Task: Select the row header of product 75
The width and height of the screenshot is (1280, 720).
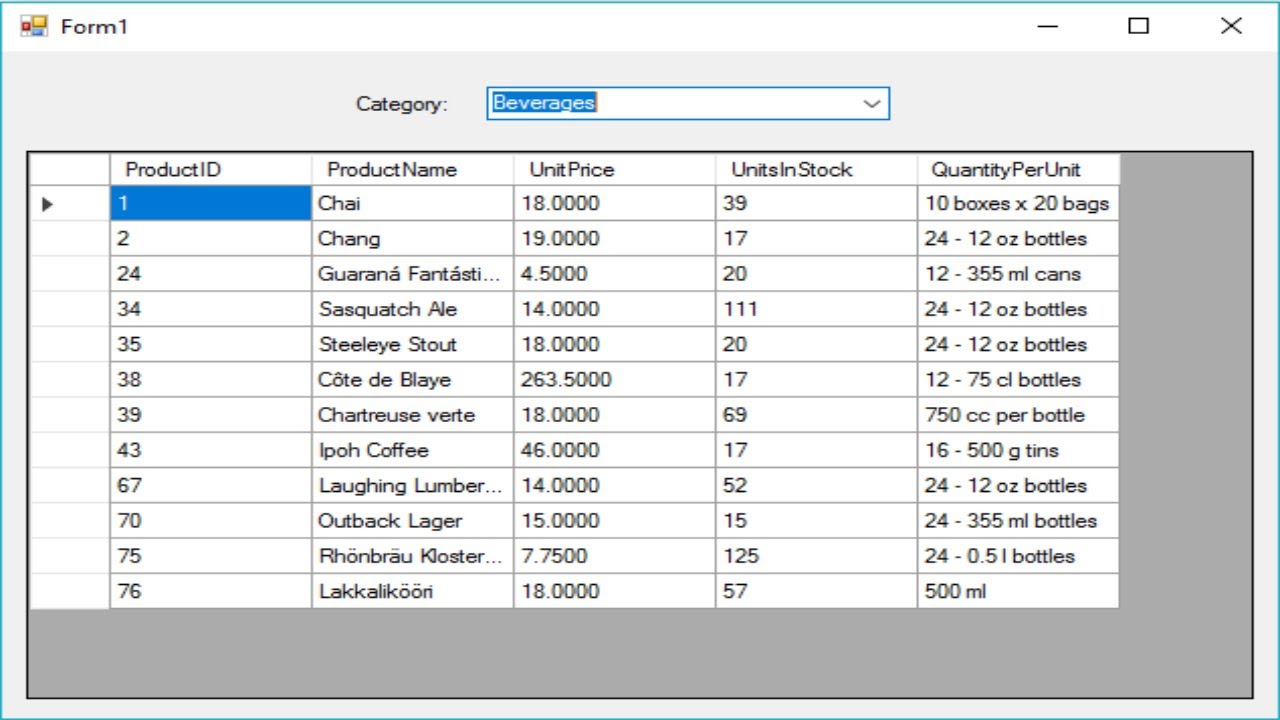Action: point(69,556)
